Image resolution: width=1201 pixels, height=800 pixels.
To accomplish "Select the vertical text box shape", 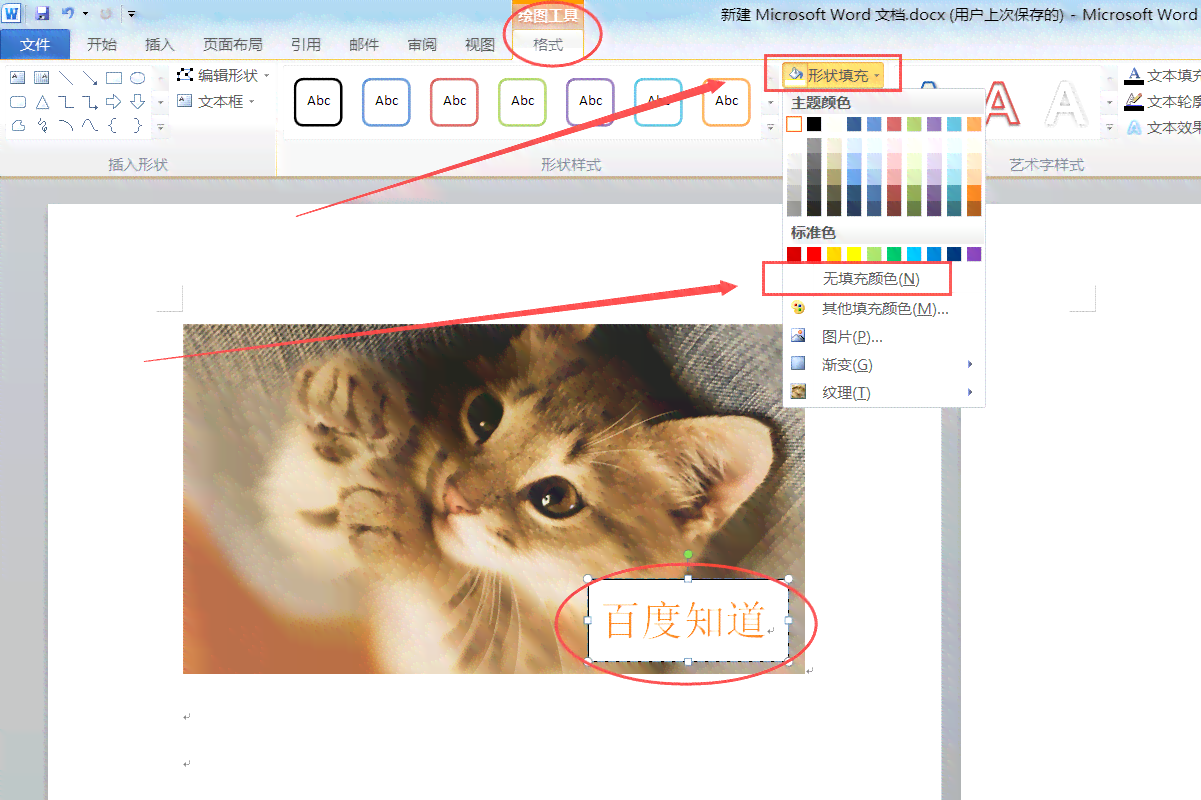I will point(41,77).
